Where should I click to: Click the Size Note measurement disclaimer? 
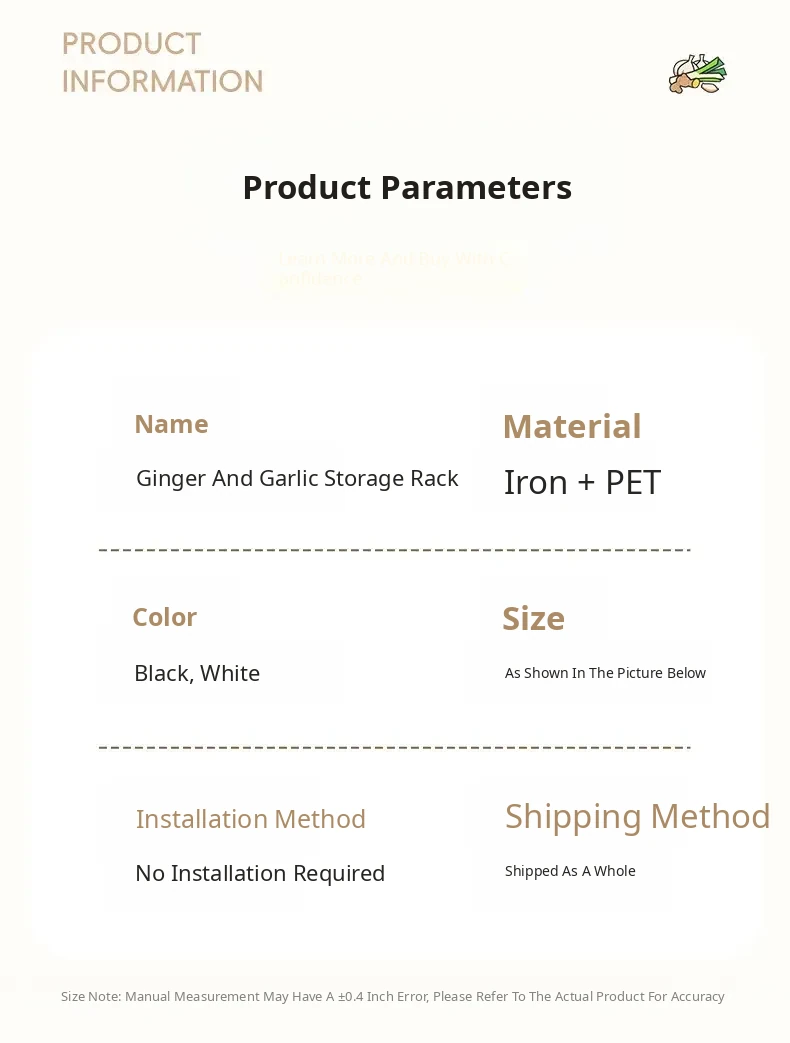(392, 996)
